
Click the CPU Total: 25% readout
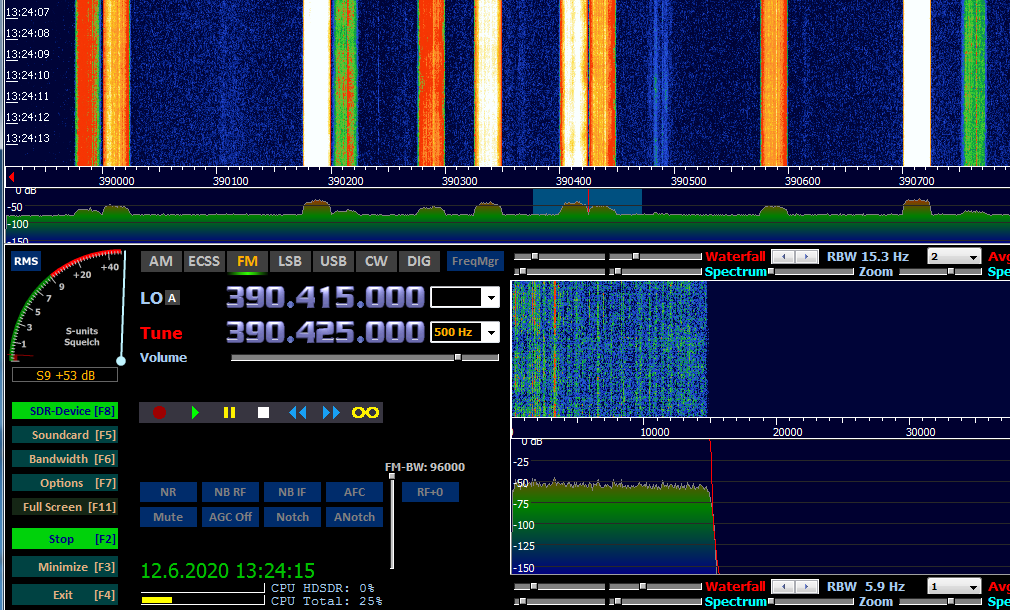click(327, 600)
